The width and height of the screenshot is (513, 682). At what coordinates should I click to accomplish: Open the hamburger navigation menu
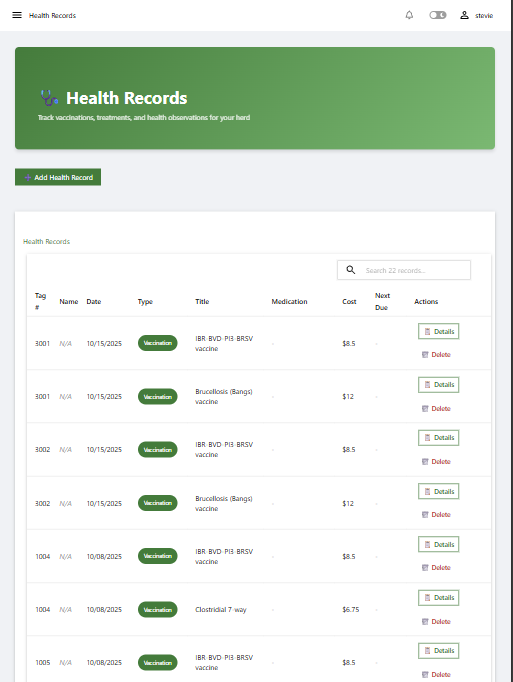coord(17,15)
